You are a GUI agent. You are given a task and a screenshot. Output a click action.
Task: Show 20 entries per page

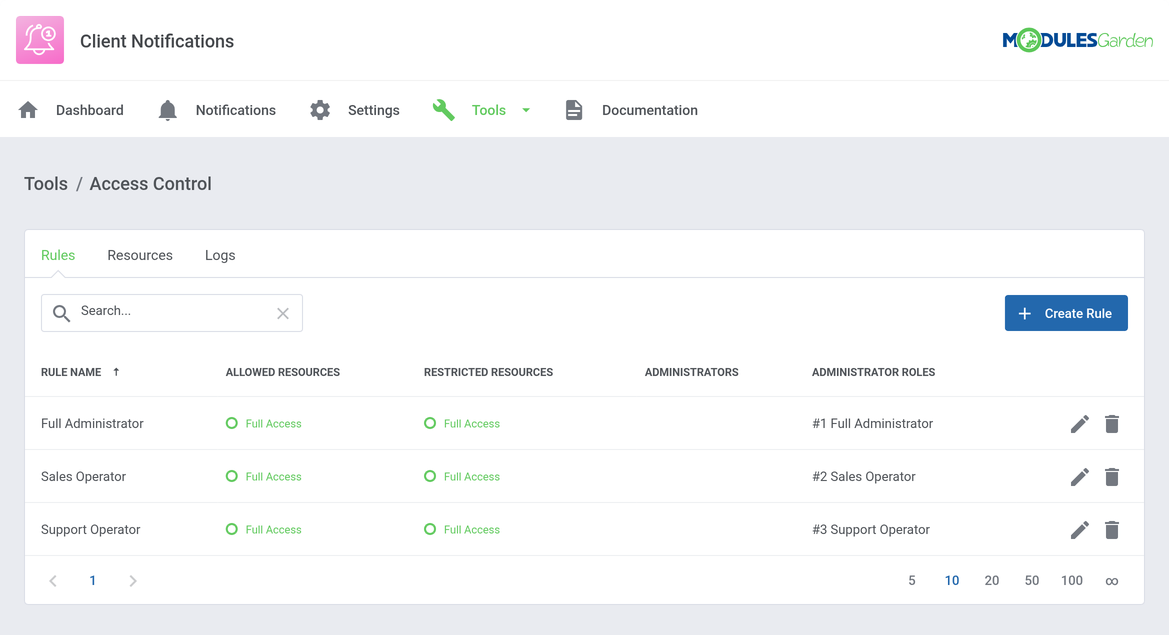pos(992,581)
